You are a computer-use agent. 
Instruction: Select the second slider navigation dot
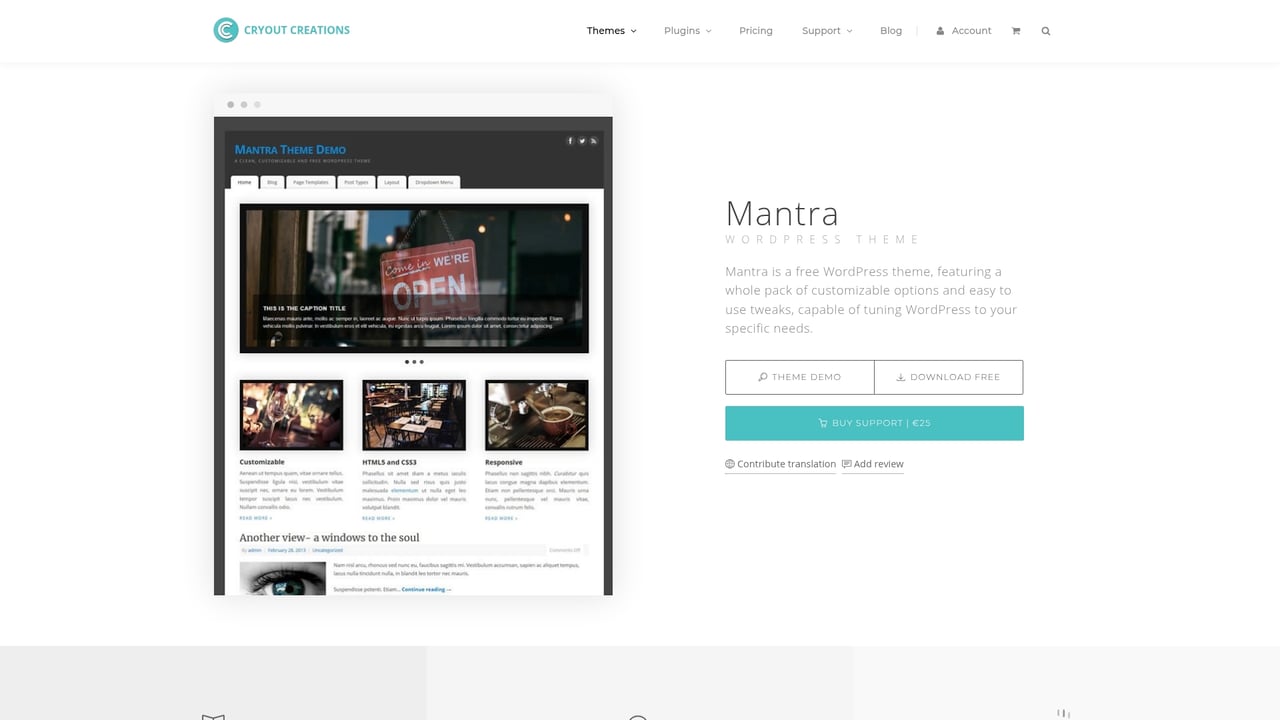[414, 361]
